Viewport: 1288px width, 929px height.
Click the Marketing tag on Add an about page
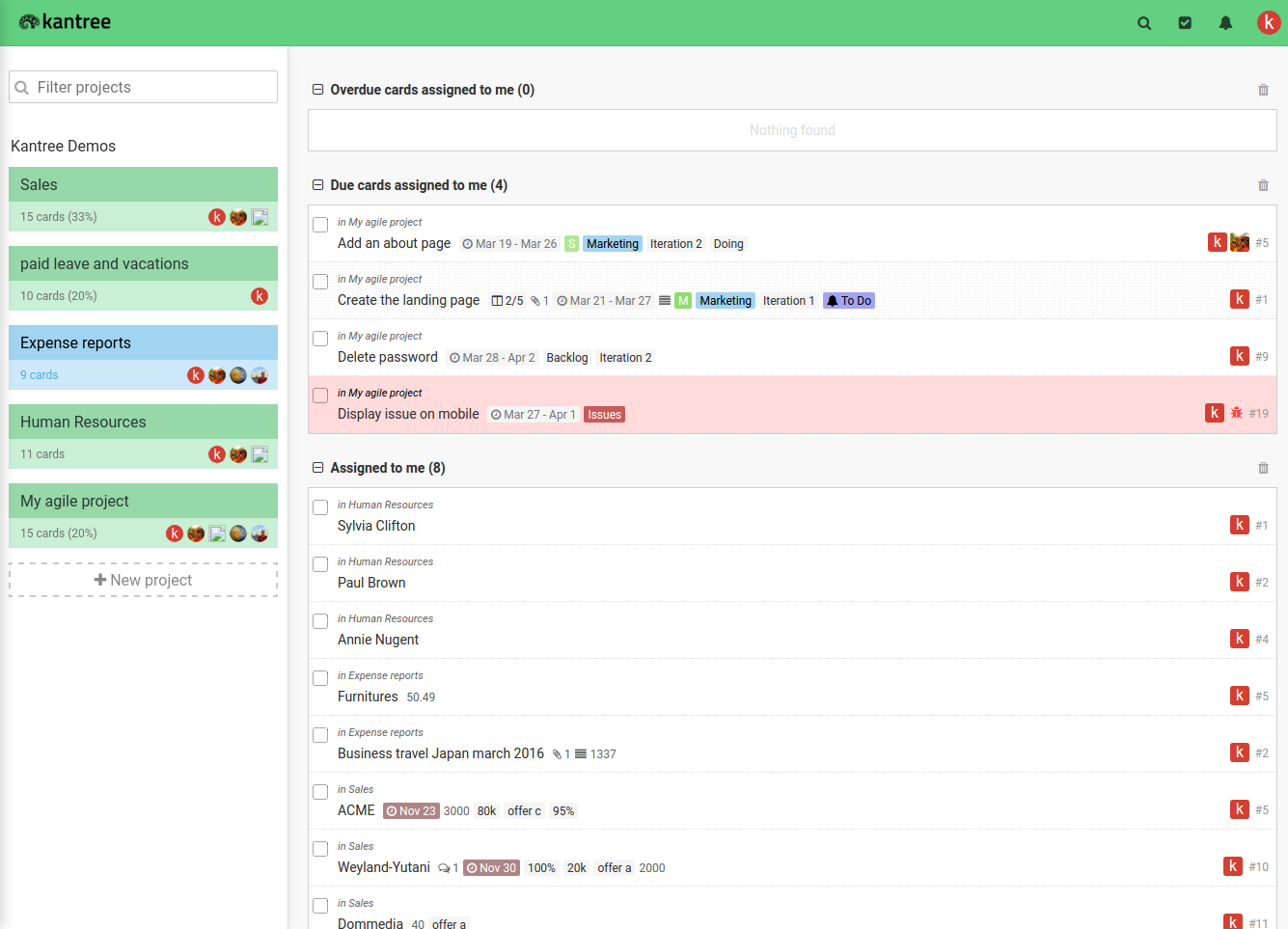tap(613, 244)
